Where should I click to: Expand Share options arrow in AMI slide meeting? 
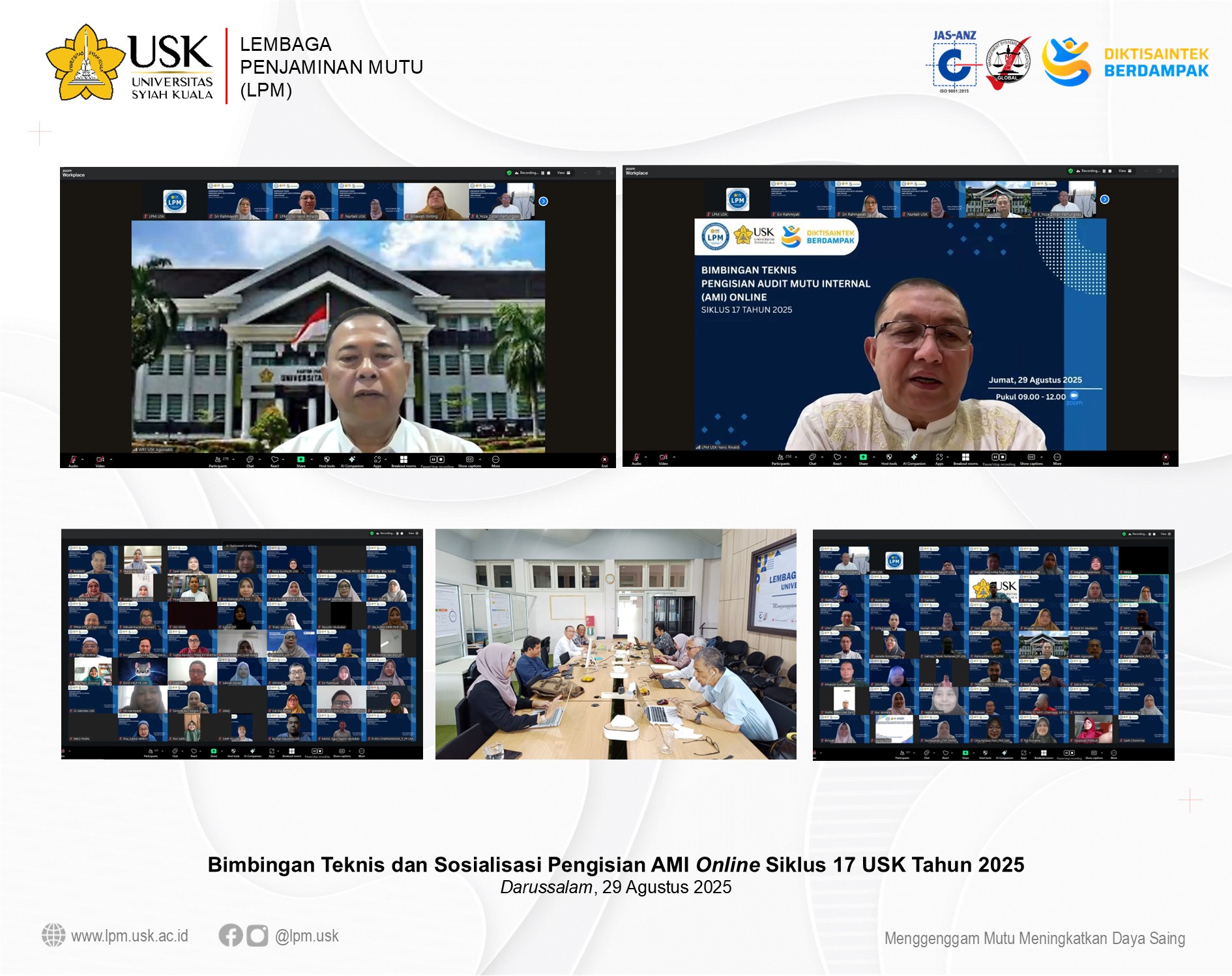coord(874,457)
